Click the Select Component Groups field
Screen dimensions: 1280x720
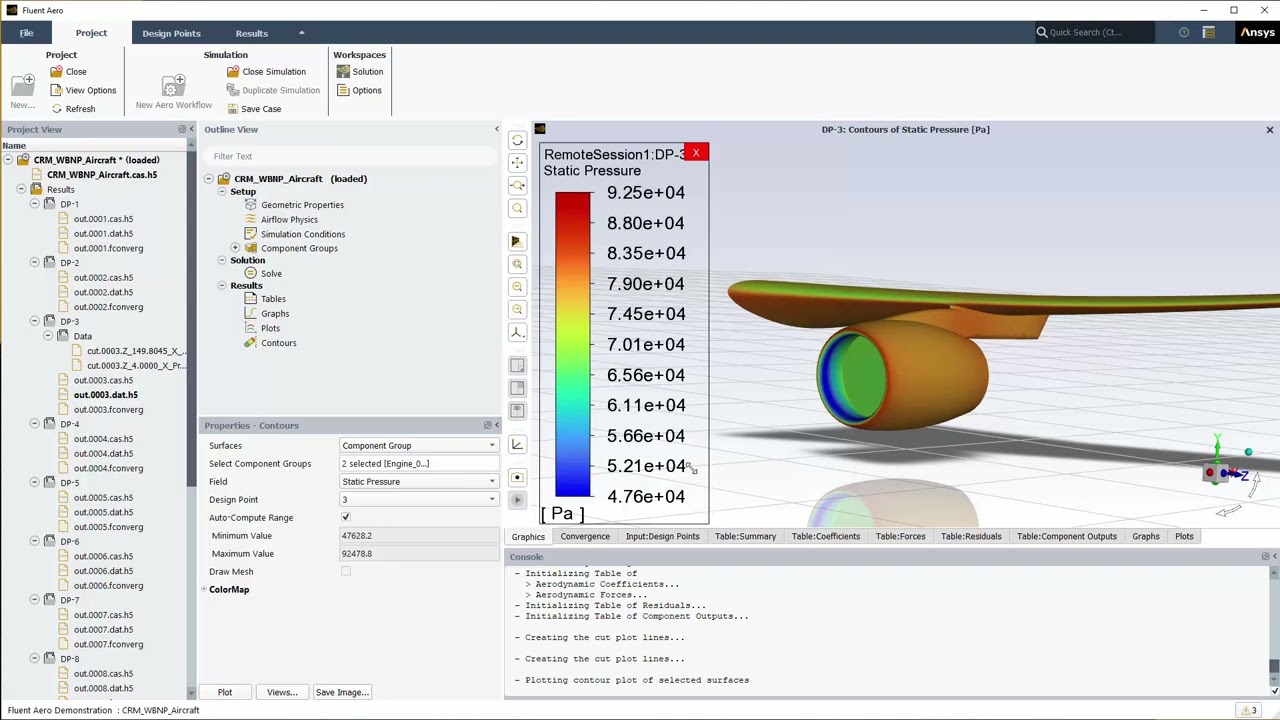[x=418, y=463]
